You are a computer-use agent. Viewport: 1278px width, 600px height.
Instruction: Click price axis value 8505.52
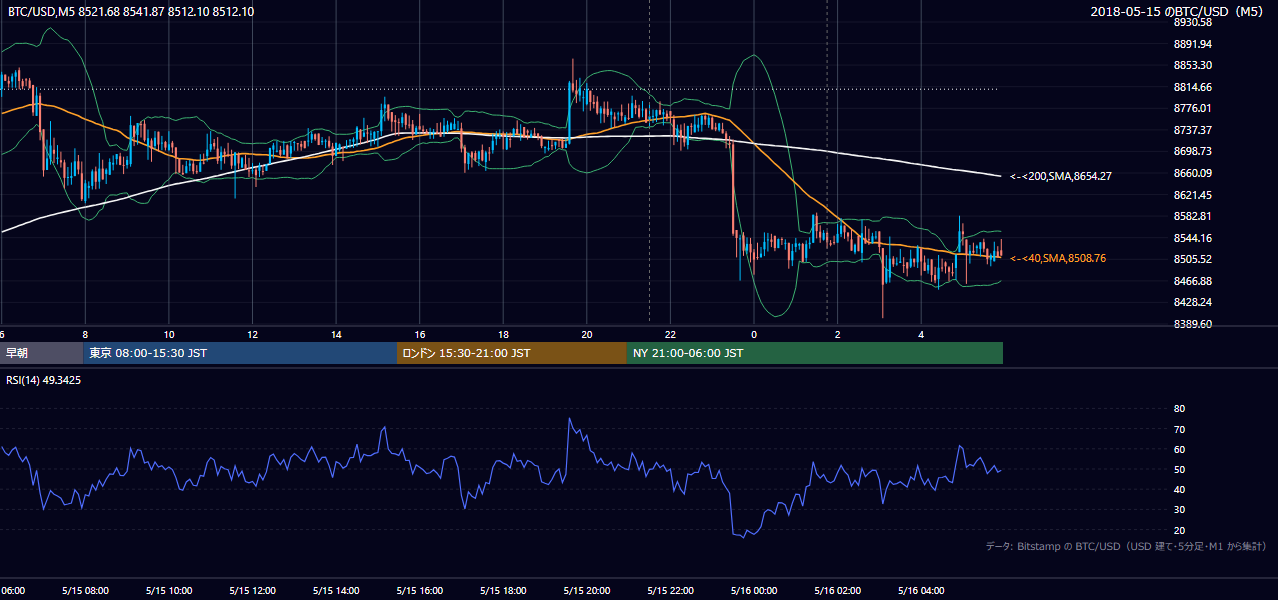point(1192,259)
